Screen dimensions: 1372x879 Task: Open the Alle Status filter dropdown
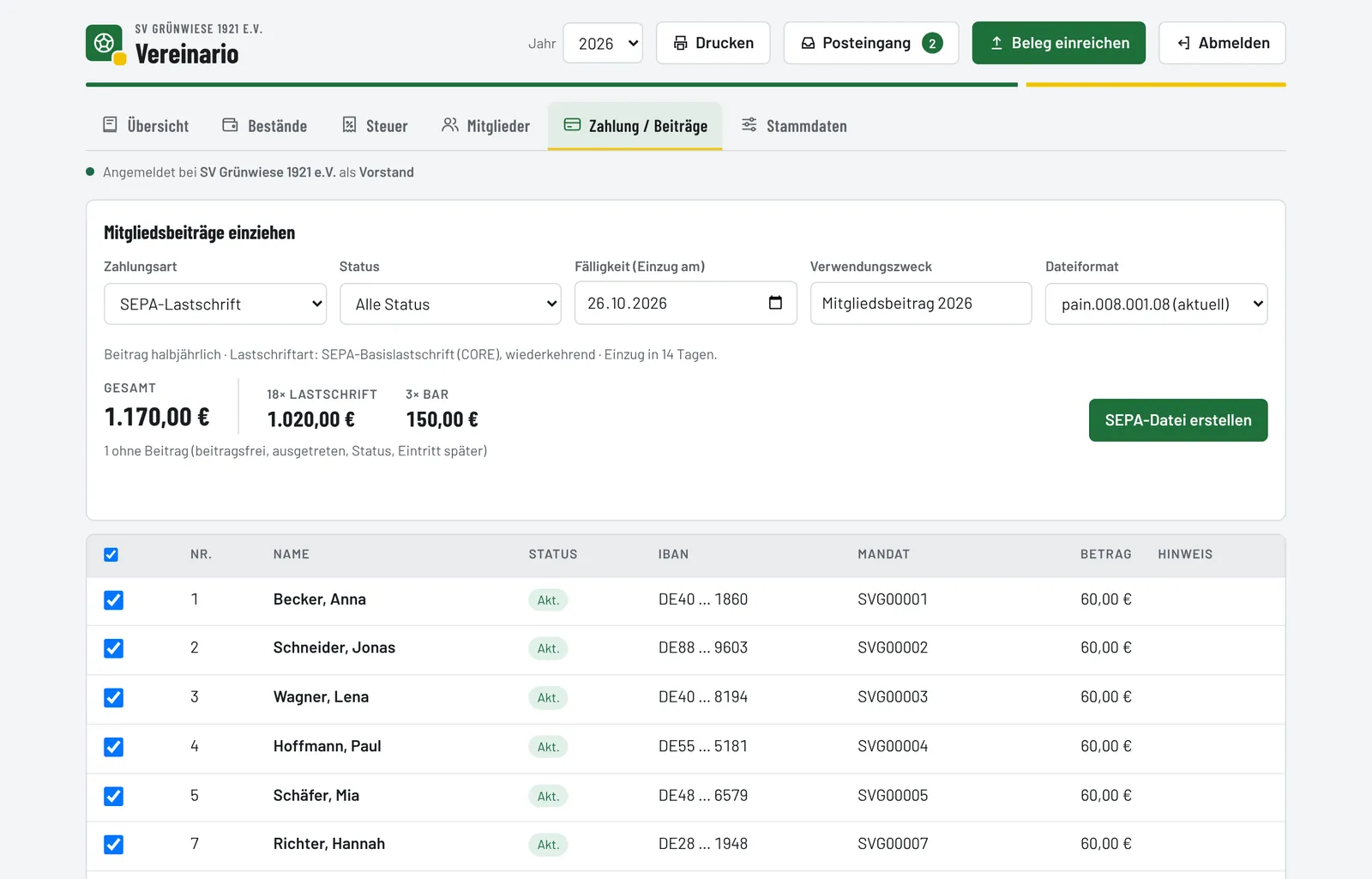coord(450,304)
